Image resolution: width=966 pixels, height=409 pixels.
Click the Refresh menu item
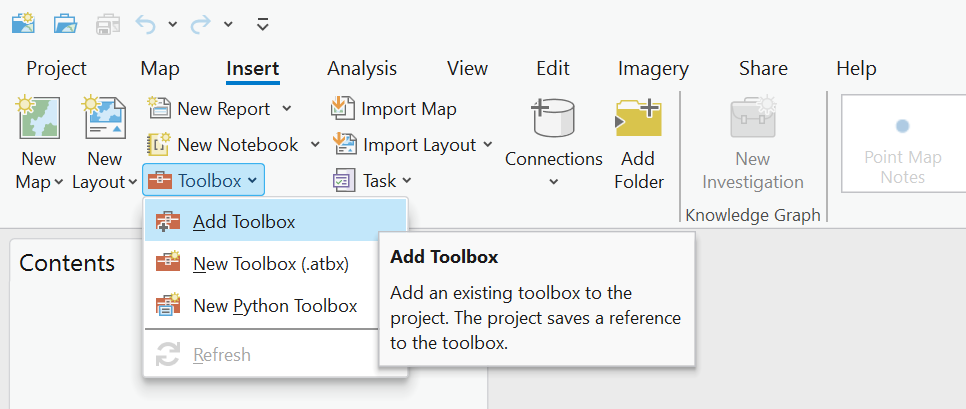pos(261,355)
